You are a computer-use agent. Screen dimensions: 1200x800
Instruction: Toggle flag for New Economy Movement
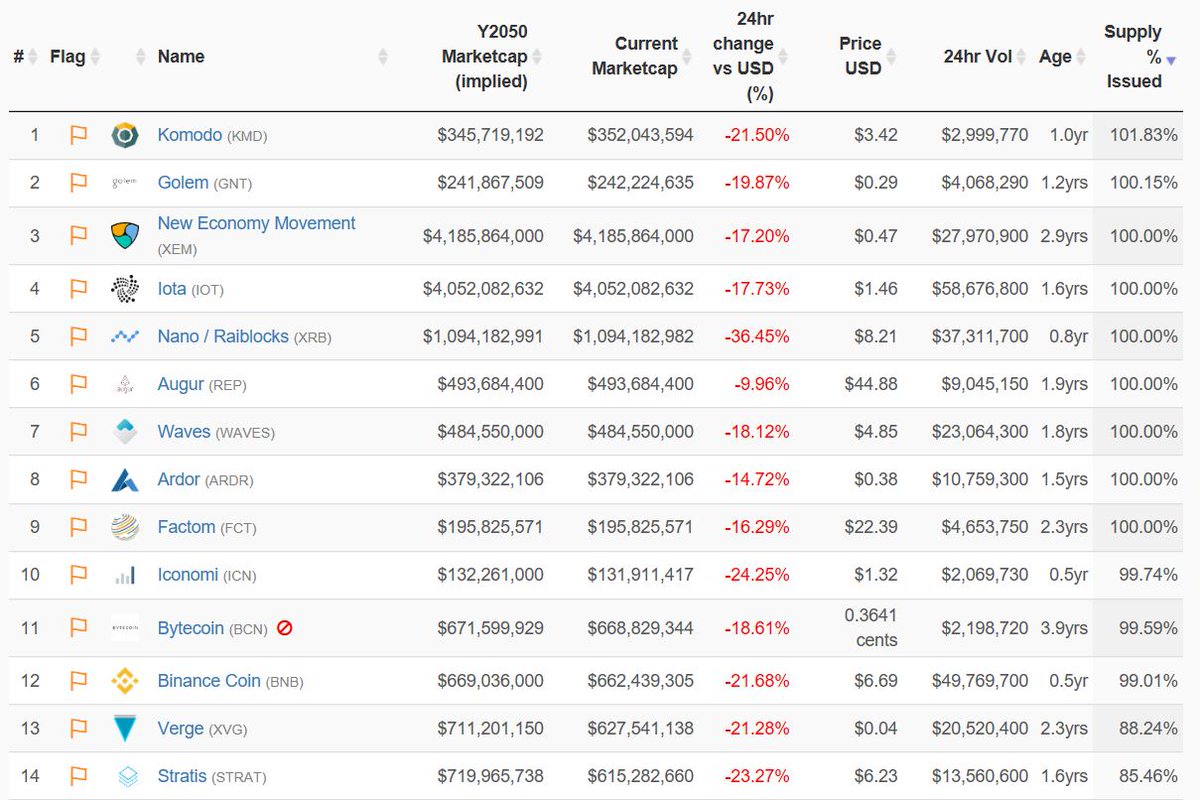(78, 236)
